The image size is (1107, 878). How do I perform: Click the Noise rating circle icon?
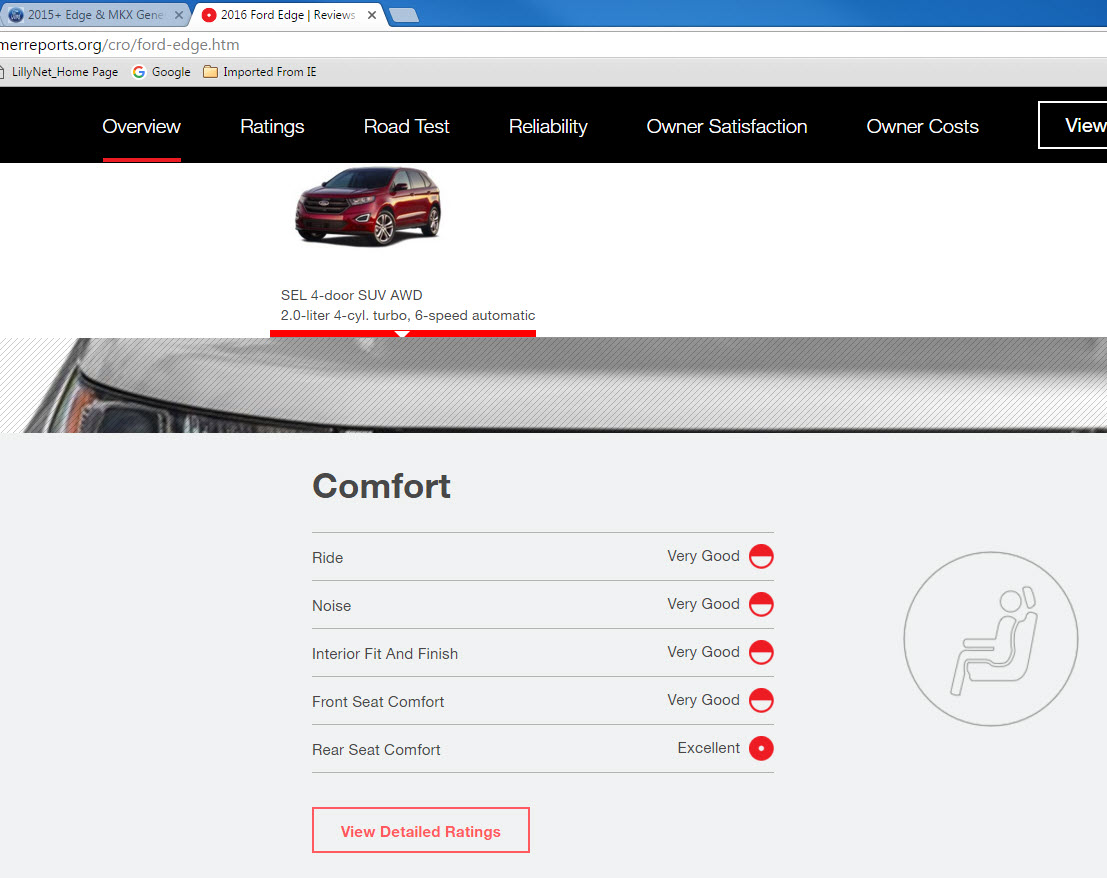[761, 605]
